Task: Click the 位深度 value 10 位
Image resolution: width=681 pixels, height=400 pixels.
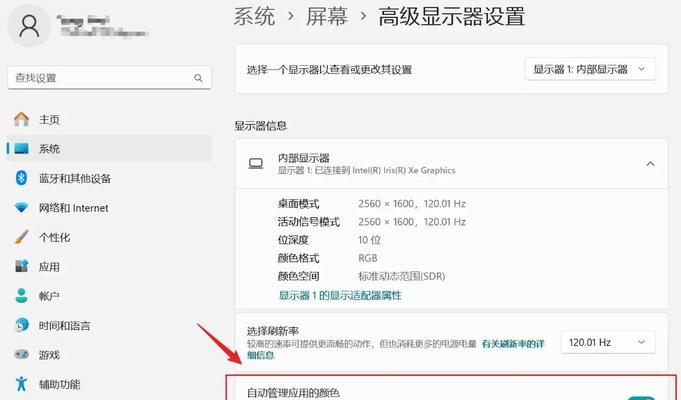Action: (x=370, y=240)
